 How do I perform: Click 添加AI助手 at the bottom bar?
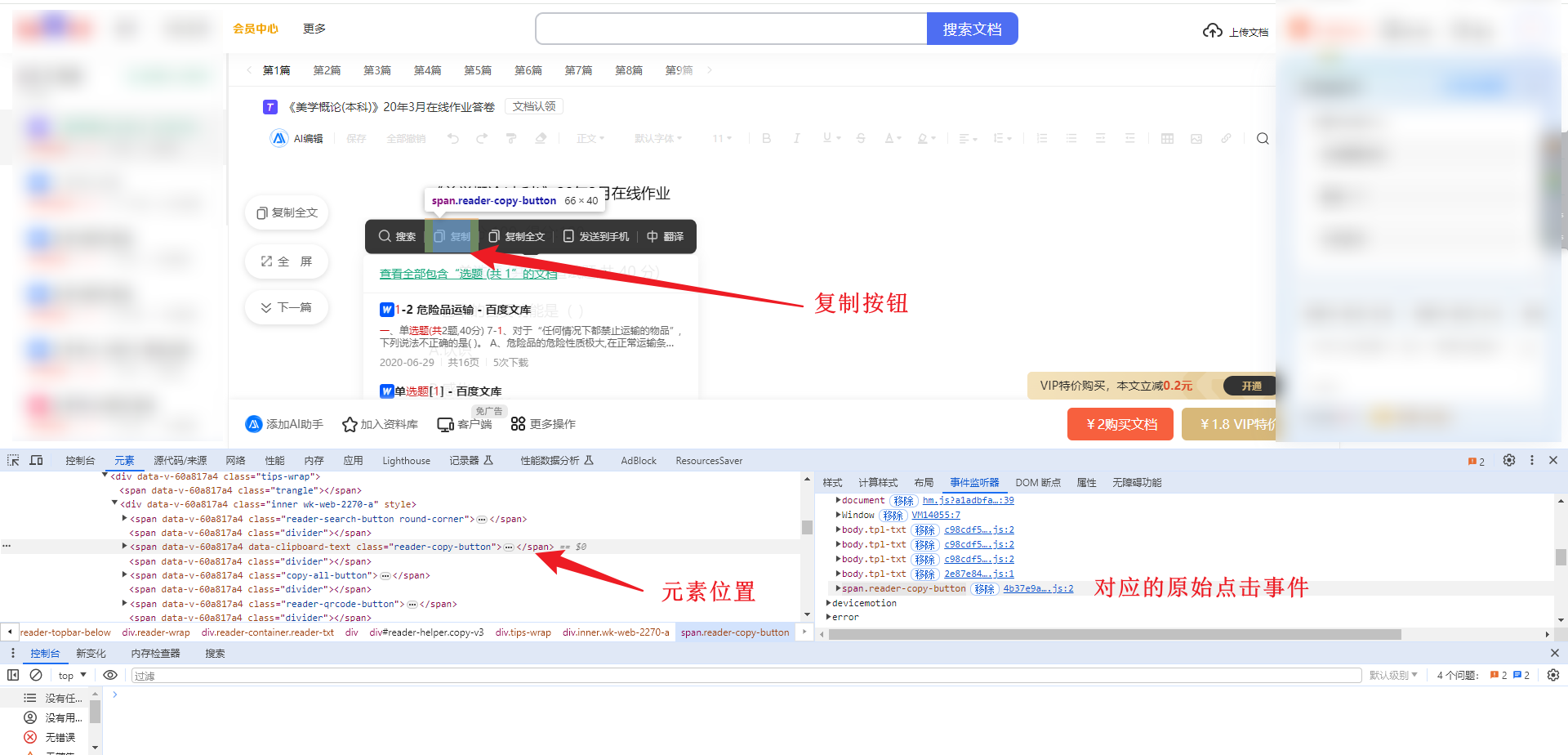coord(284,424)
